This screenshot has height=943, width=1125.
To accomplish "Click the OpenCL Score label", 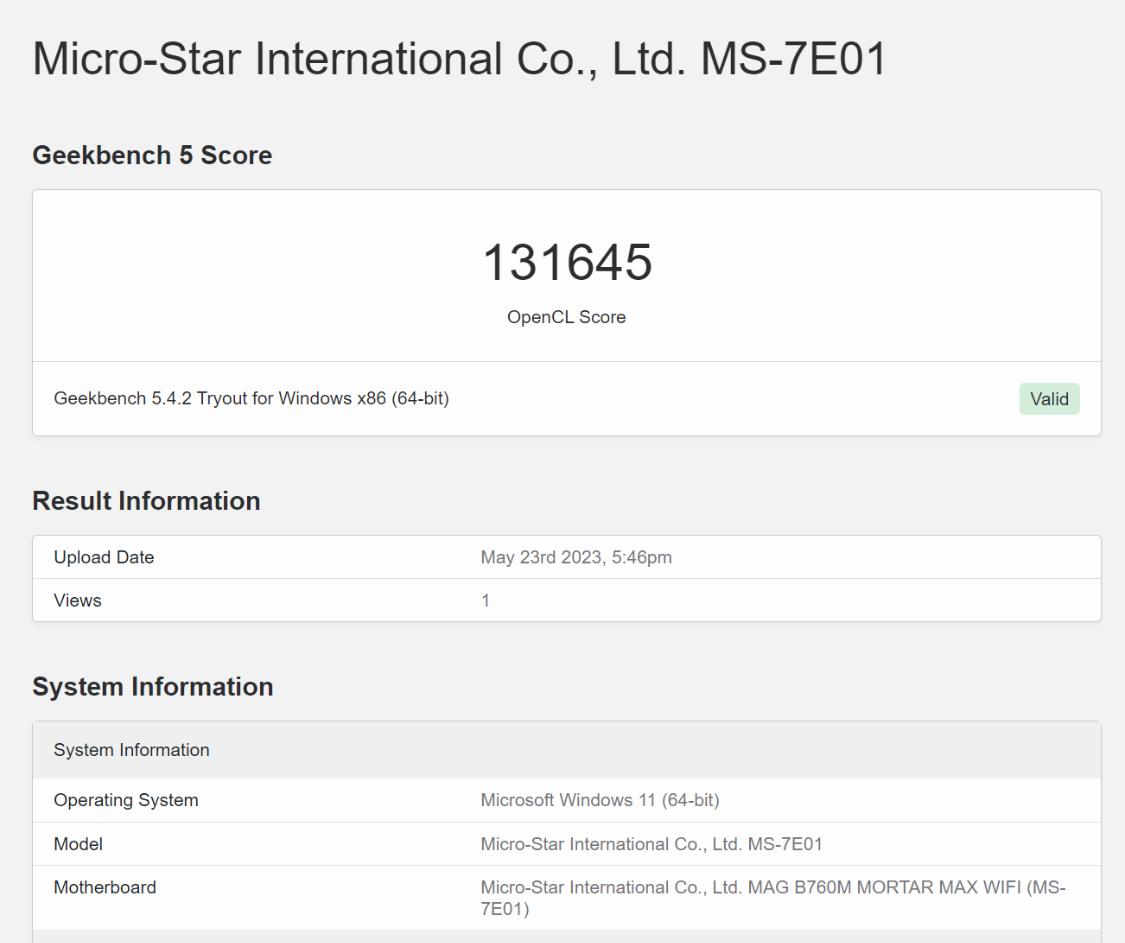I will [566, 318].
